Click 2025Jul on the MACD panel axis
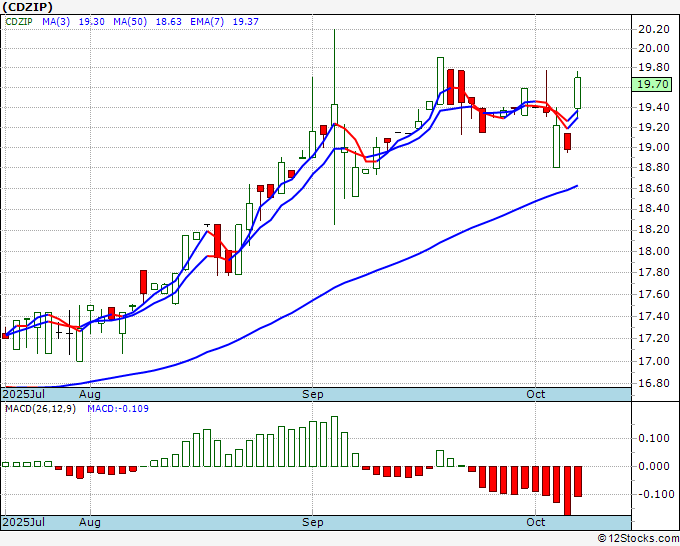 tap(23, 522)
